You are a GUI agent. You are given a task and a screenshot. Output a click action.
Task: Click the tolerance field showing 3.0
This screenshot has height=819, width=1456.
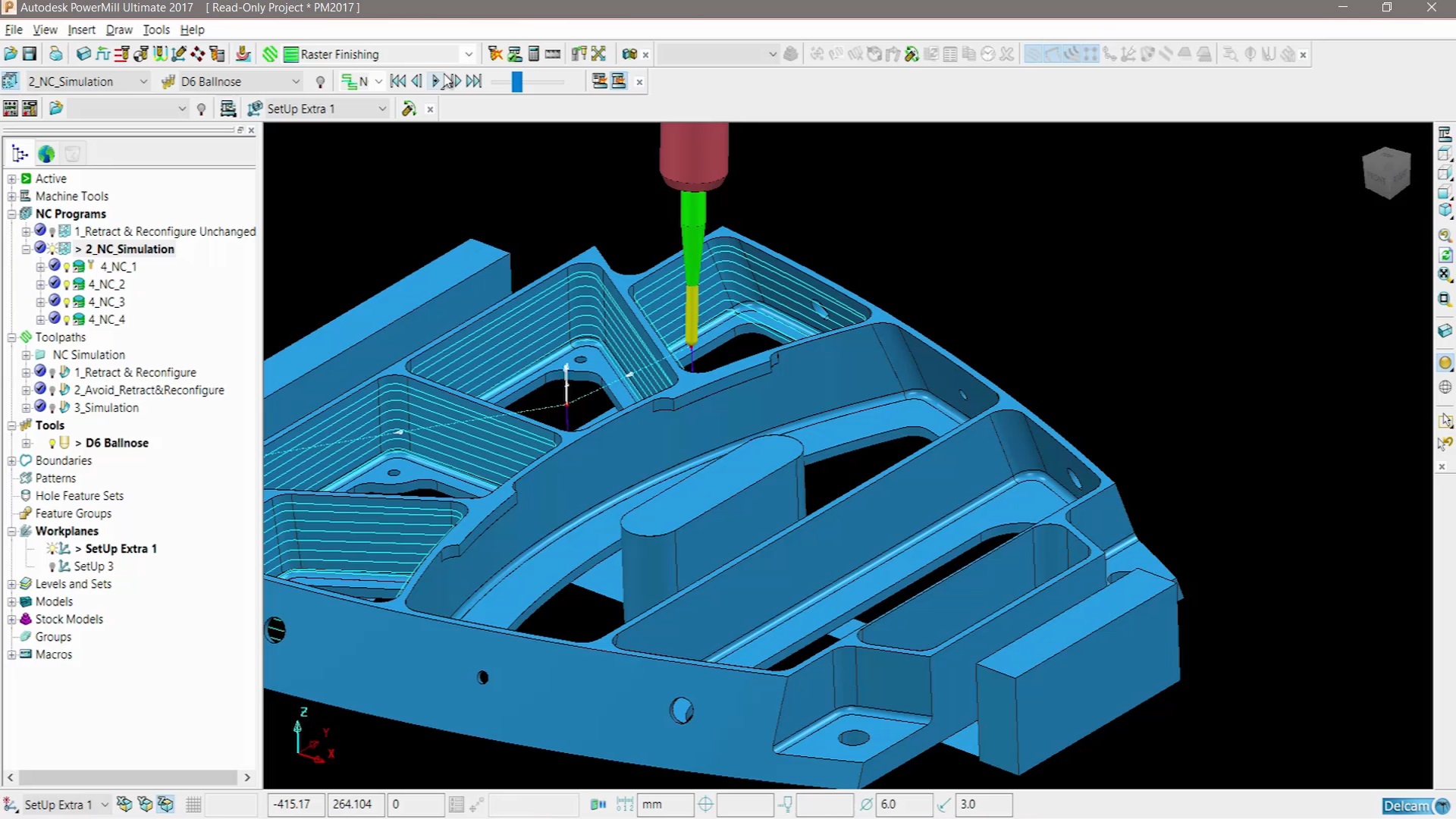983,805
